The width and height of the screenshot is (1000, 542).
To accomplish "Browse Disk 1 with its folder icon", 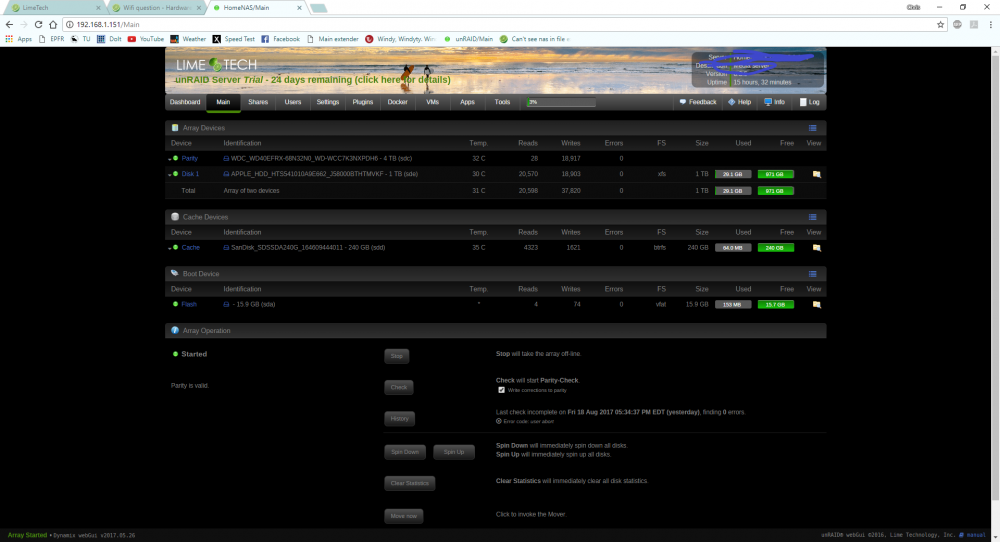I will pyautogui.click(x=816, y=174).
